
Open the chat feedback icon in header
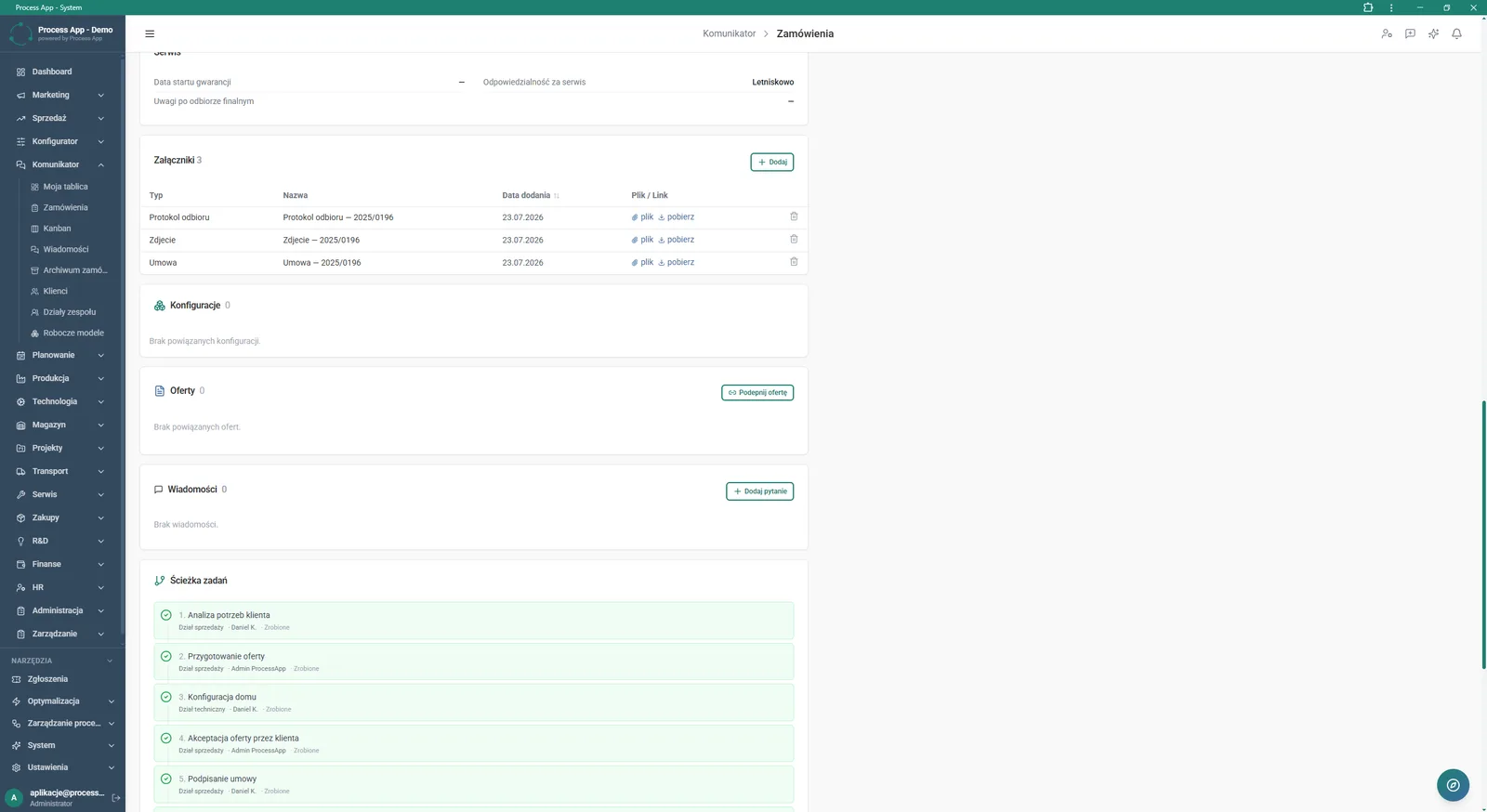coord(1410,33)
